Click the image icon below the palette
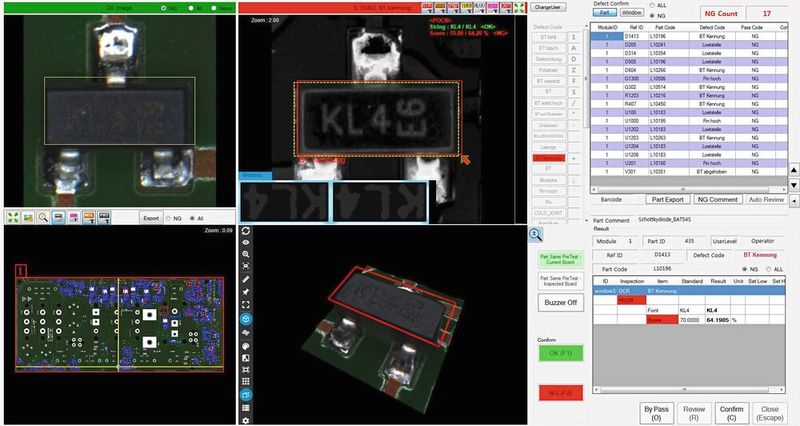The image size is (800, 426). [246, 358]
